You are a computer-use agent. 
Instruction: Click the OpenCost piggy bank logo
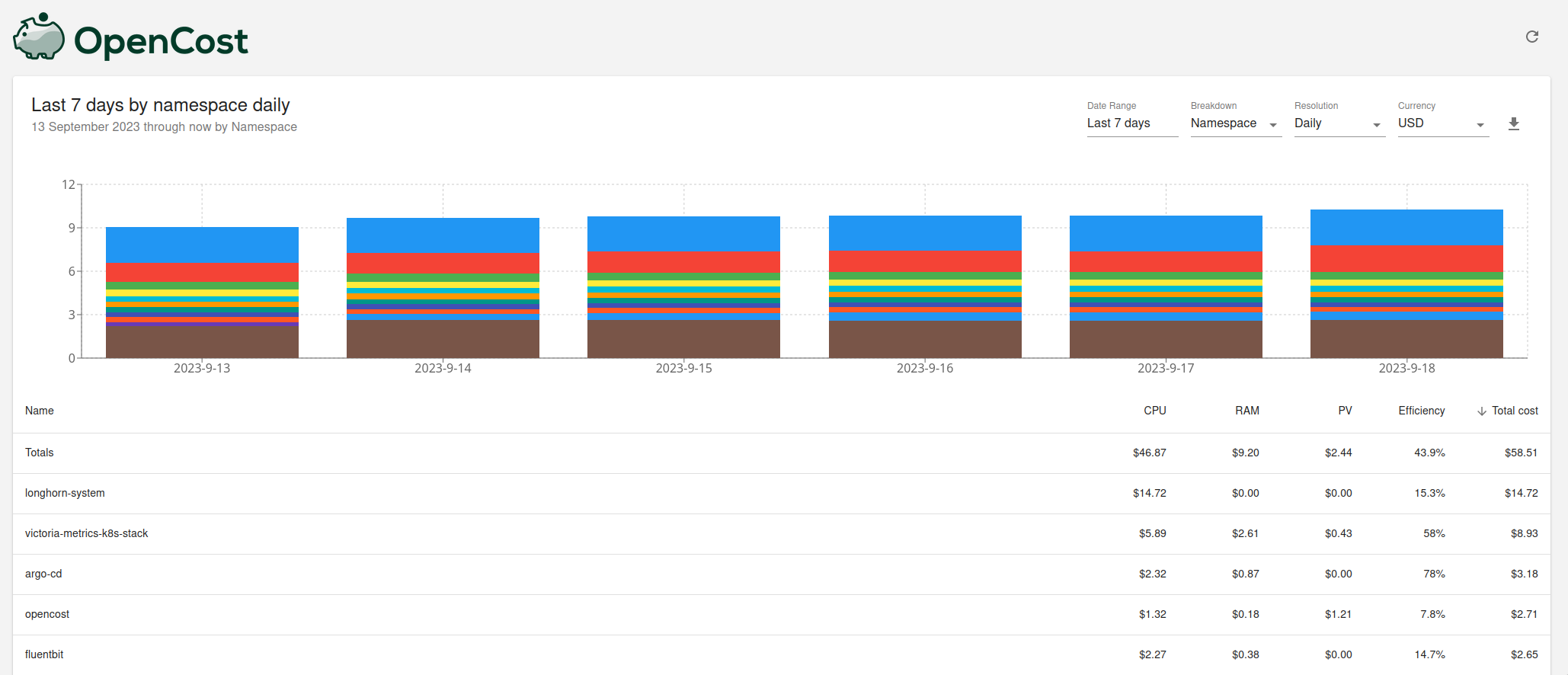tap(39, 37)
